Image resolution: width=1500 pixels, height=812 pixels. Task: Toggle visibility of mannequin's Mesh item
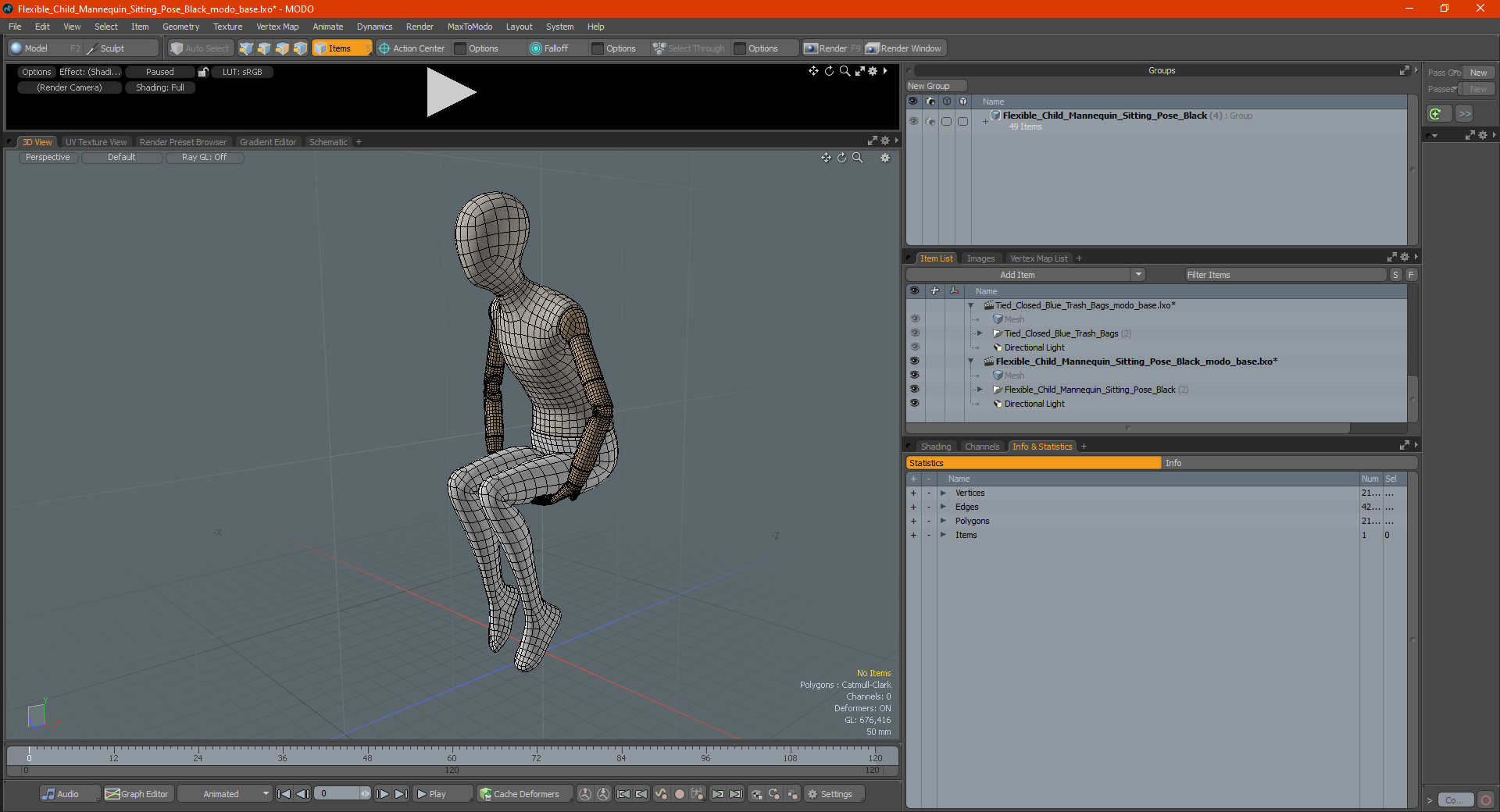pos(915,376)
